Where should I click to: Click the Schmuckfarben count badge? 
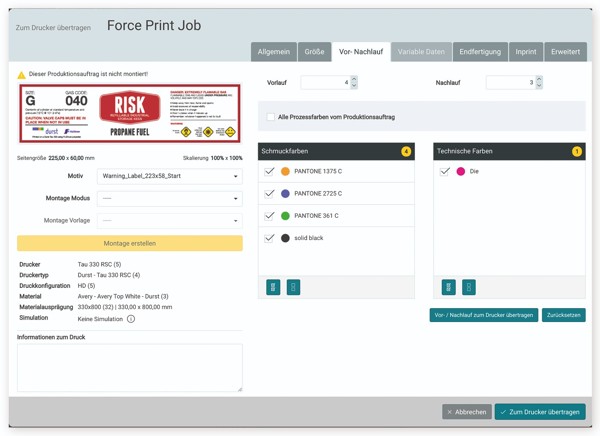coord(406,151)
